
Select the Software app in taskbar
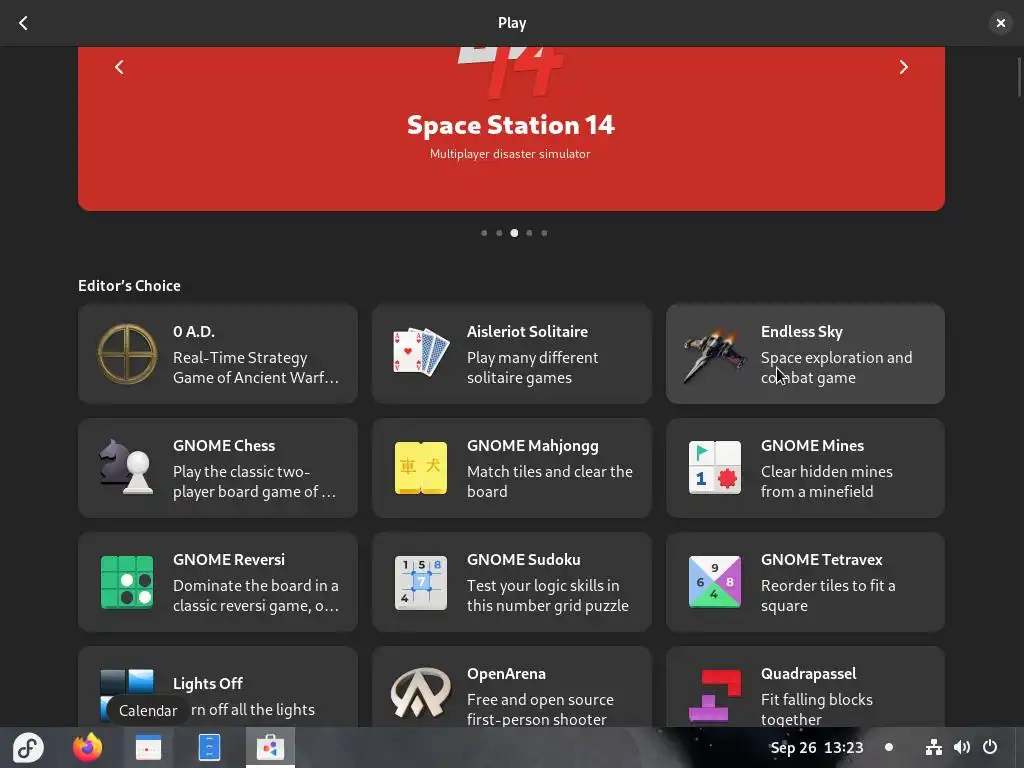point(270,748)
